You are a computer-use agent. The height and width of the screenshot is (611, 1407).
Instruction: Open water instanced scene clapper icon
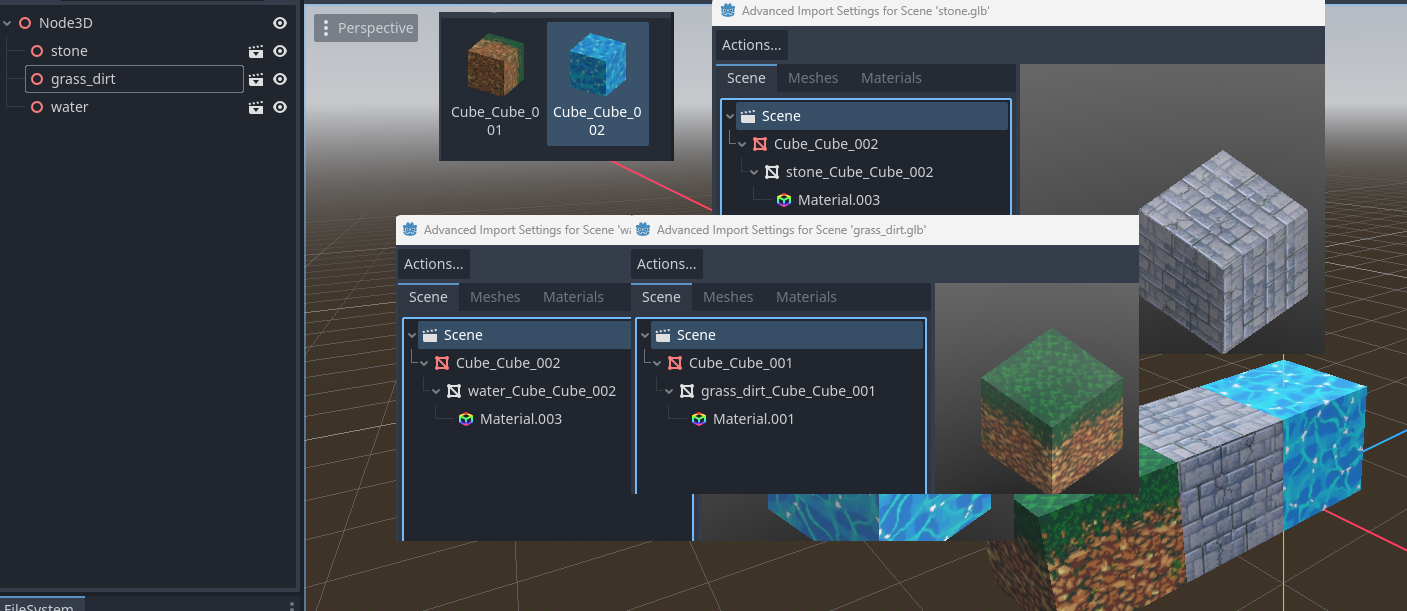256,107
